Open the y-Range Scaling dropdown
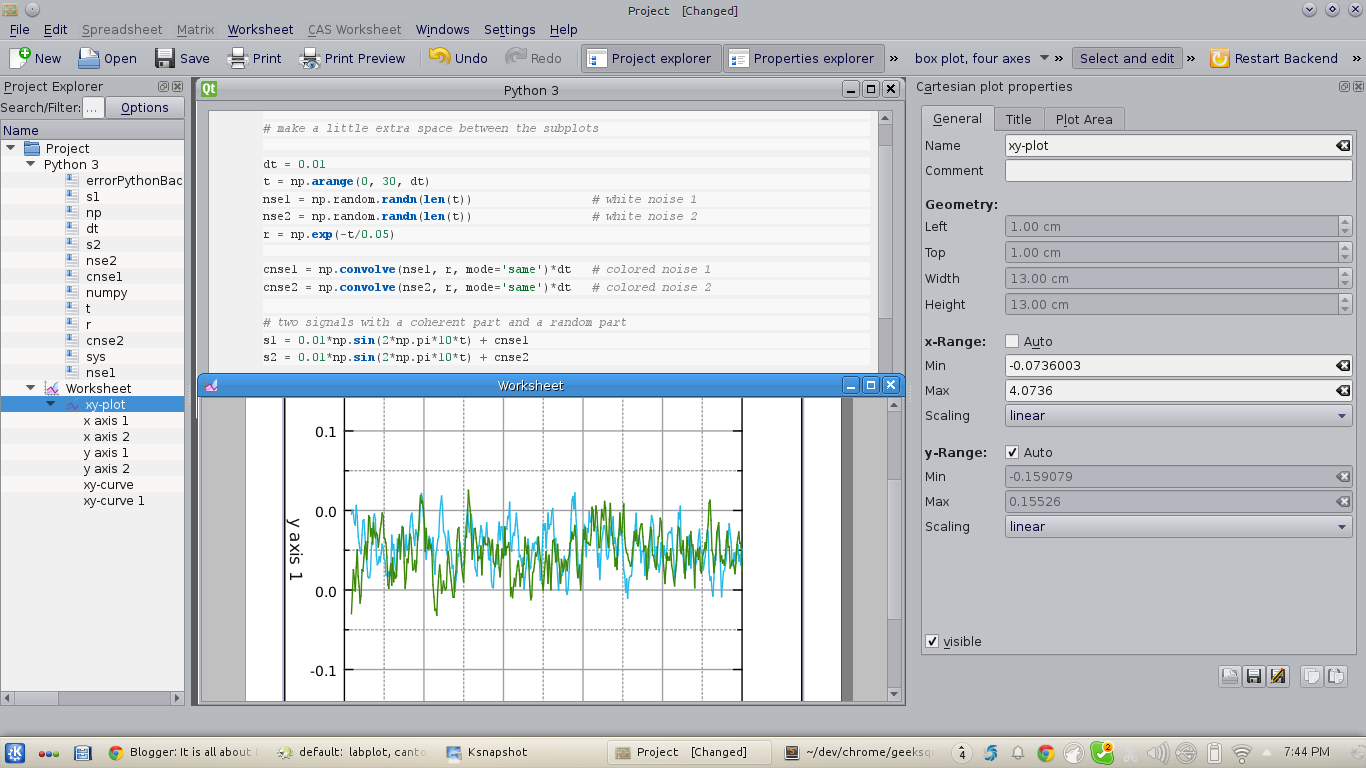 coord(1178,526)
